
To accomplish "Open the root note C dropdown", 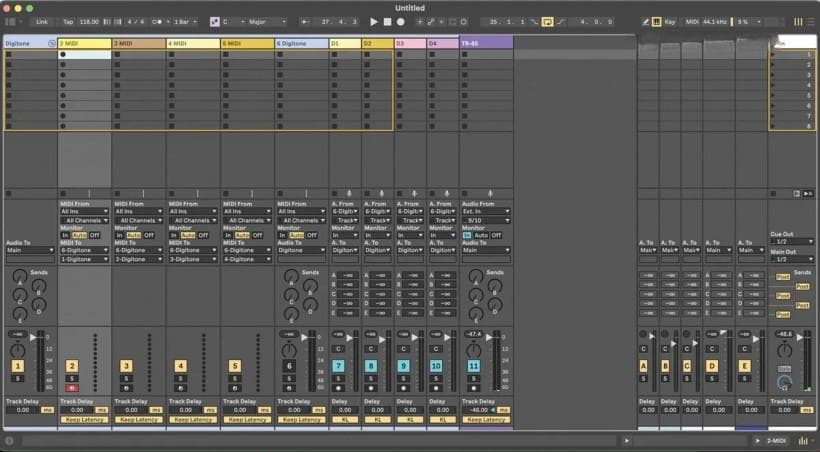I will [233, 22].
